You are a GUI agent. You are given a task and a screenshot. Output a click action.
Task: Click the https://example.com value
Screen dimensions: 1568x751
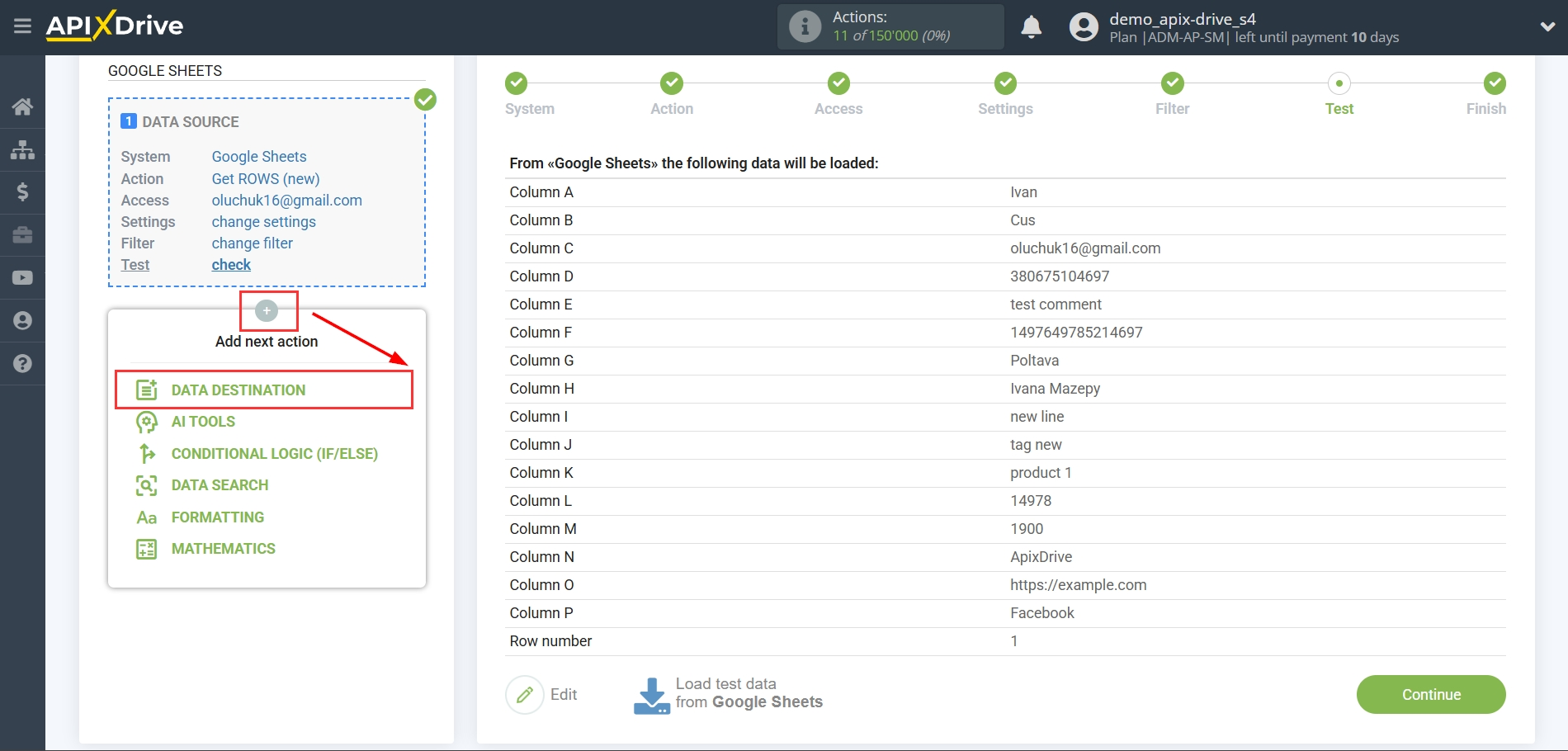click(1079, 585)
